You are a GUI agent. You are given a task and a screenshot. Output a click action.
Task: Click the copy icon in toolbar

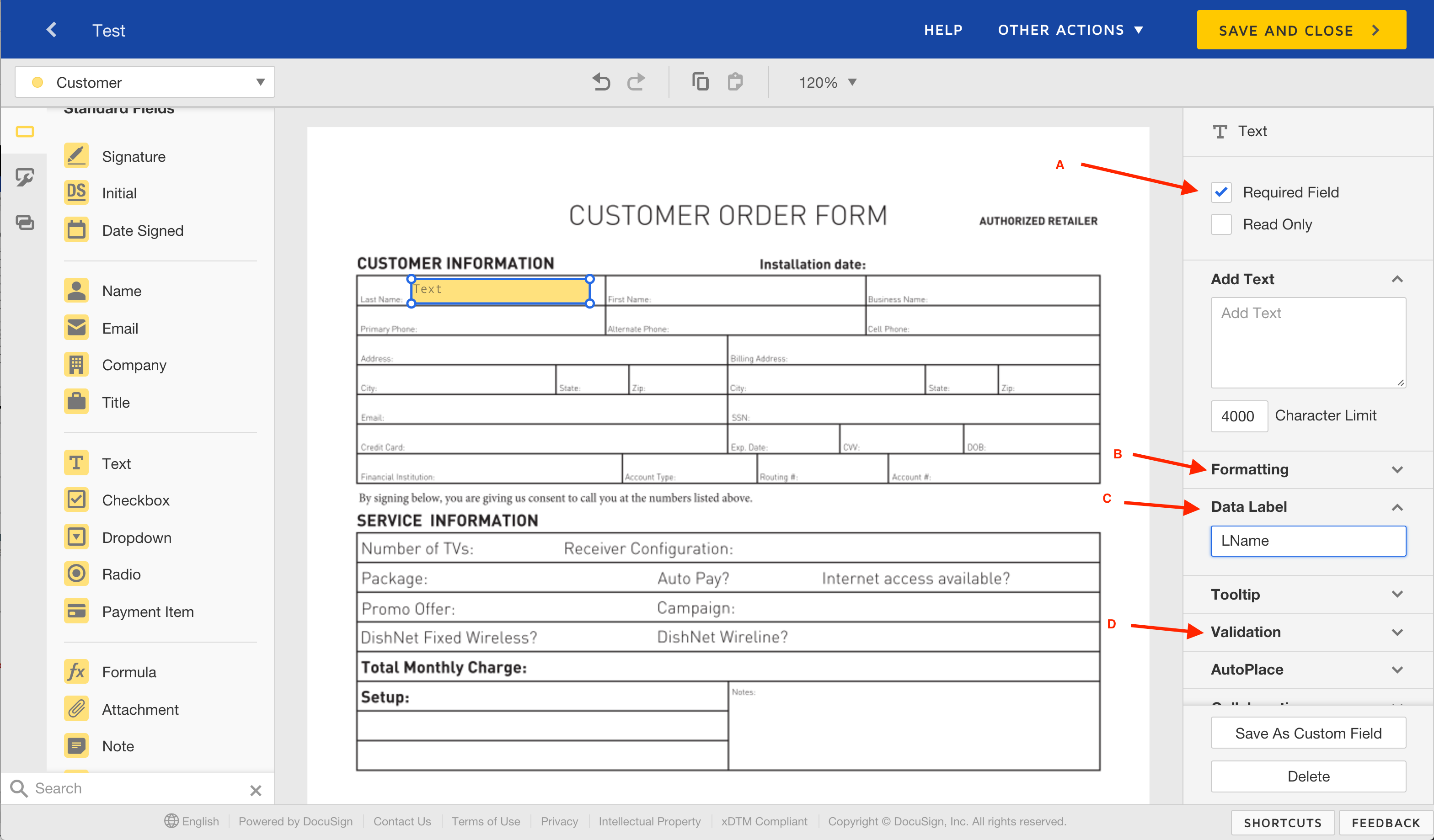pyautogui.click(x=700, y=82)
